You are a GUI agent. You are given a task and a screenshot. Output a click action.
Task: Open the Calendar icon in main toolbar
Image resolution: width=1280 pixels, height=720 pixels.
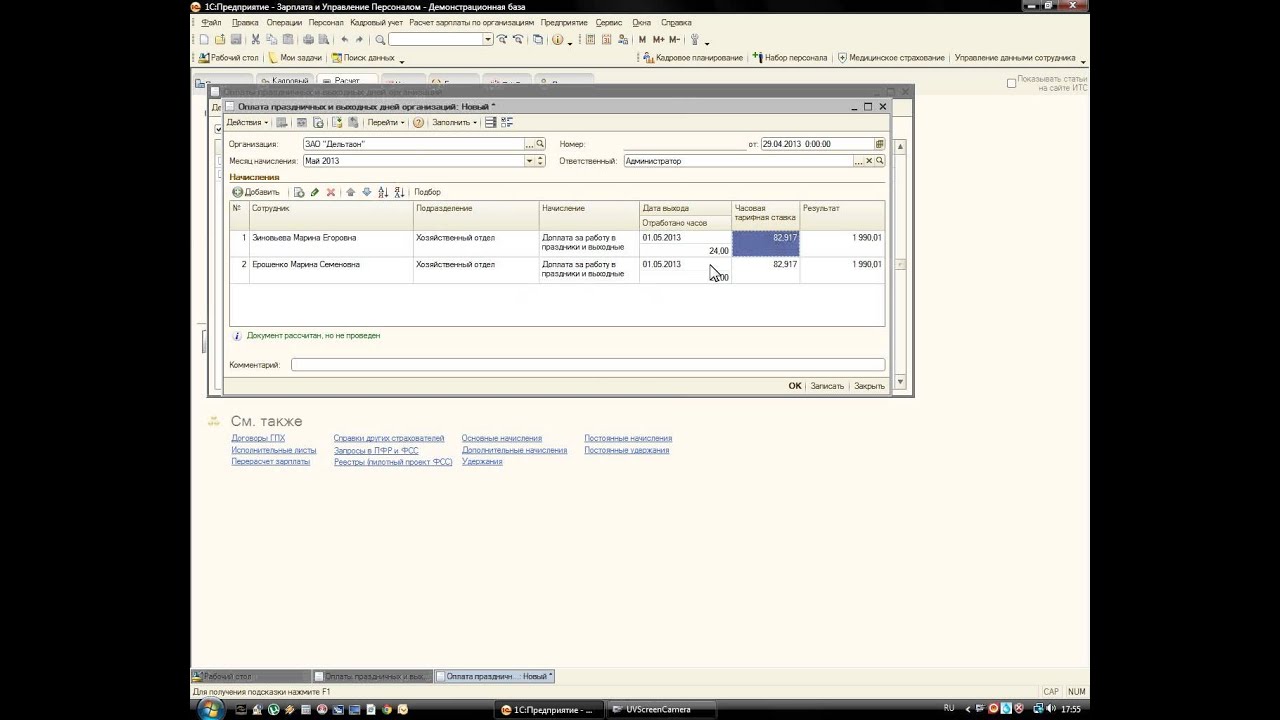pos(606,40)
